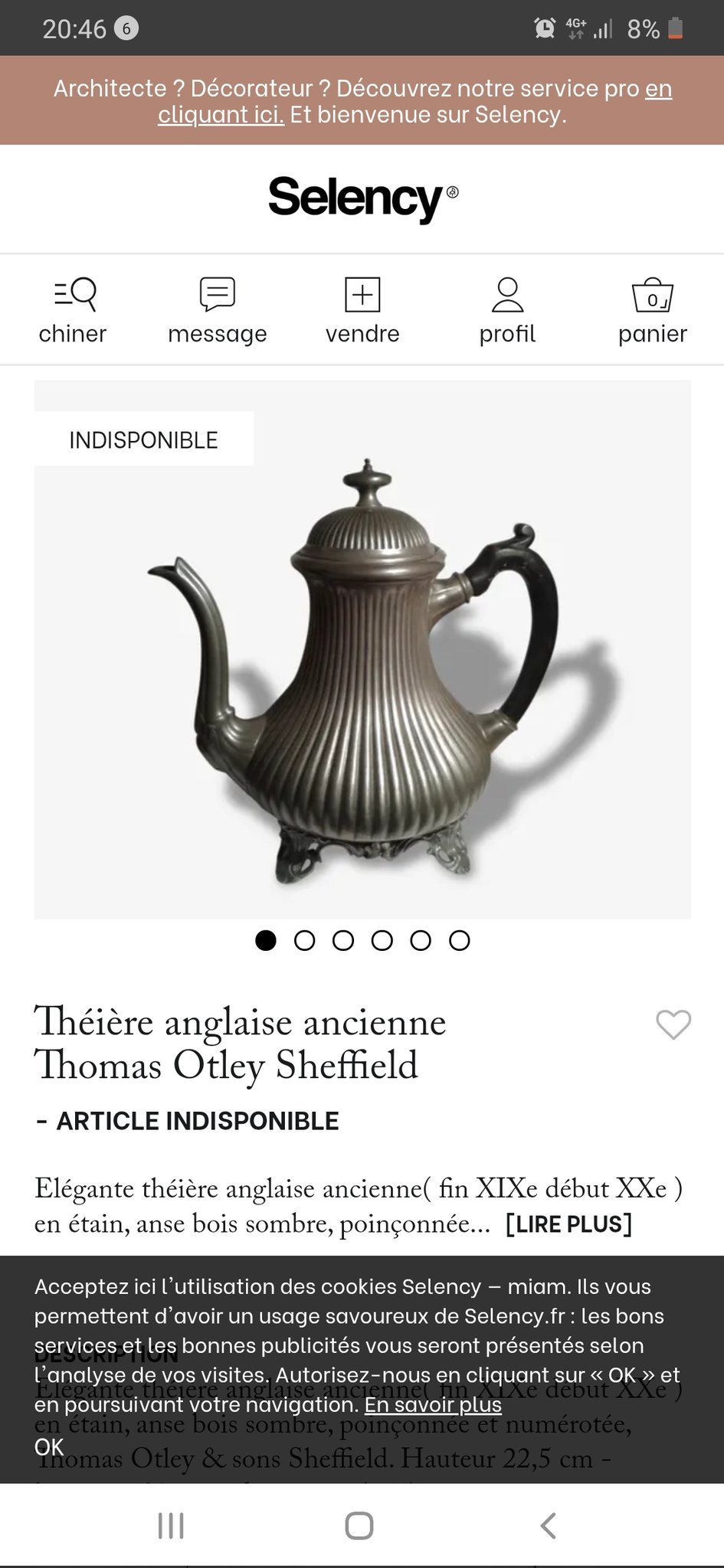This screenshot has width=724, height=1568.
Task: Go to the Selency logo homepage
Action: click(x=362, y=198)
